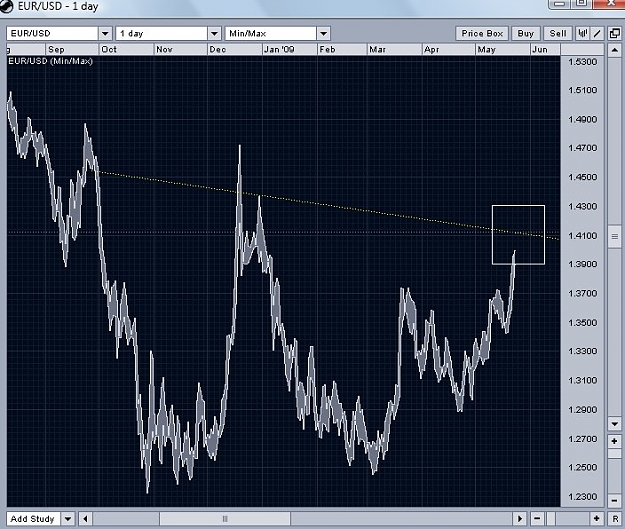625x529 pixels.
Task: Click the 1.3500 price label
Action: pyautogui.click(x=582, y=323)
